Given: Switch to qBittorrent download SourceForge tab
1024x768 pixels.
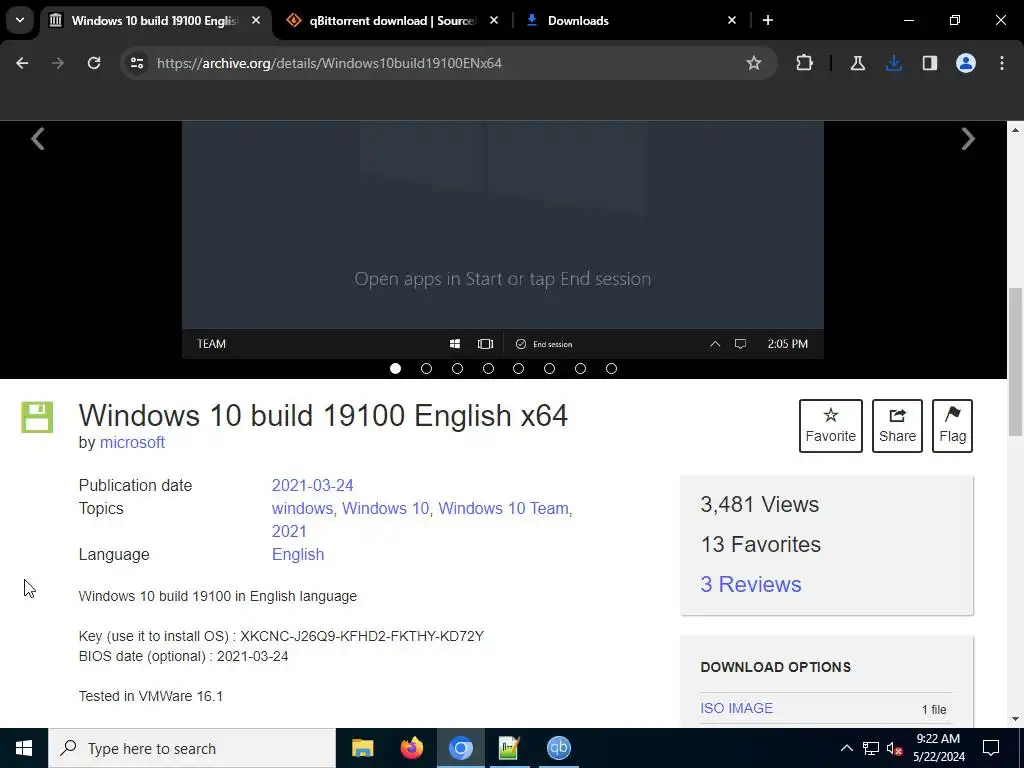Looking at the screenshot, I should pos(392,20).
